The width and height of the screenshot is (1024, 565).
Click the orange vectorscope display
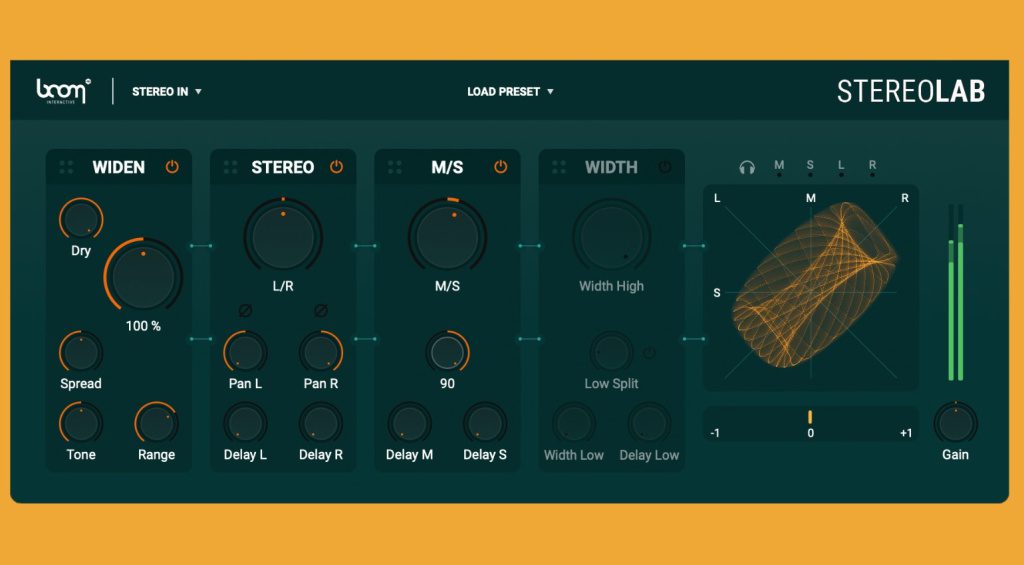point(811,287)
